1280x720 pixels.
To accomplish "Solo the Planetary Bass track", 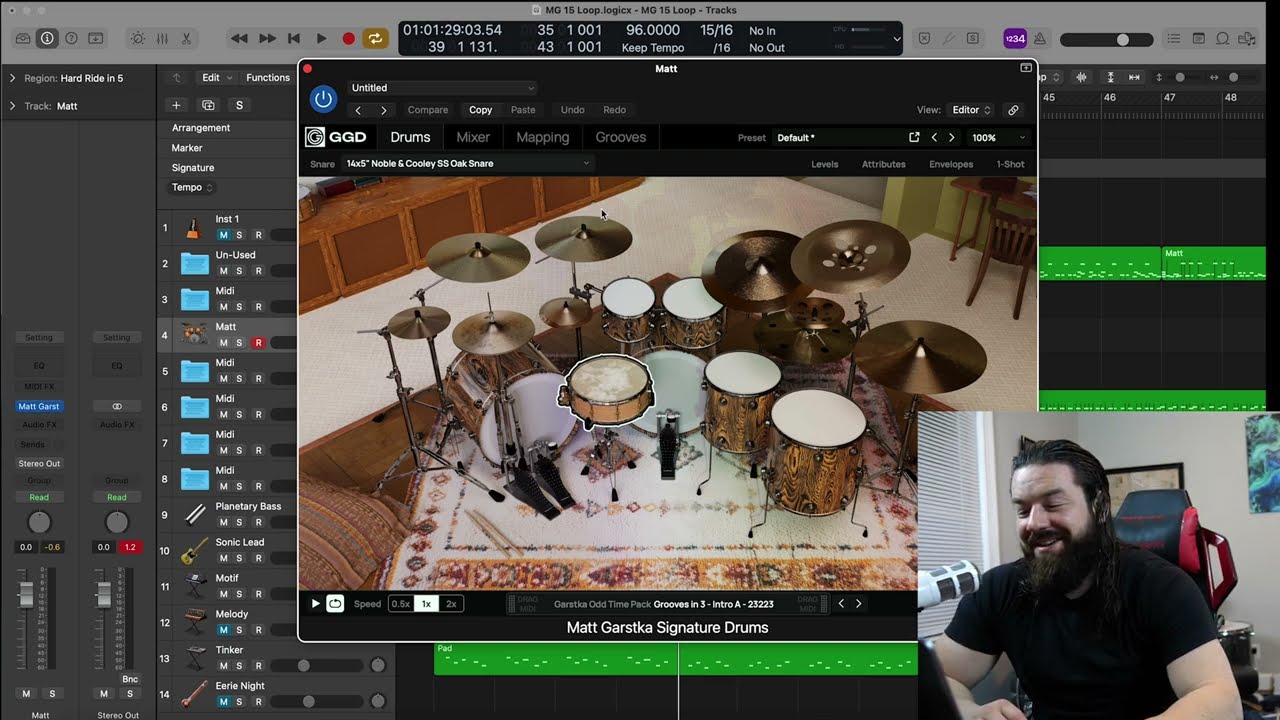I will pyautogui.click(x=239, y=522).
